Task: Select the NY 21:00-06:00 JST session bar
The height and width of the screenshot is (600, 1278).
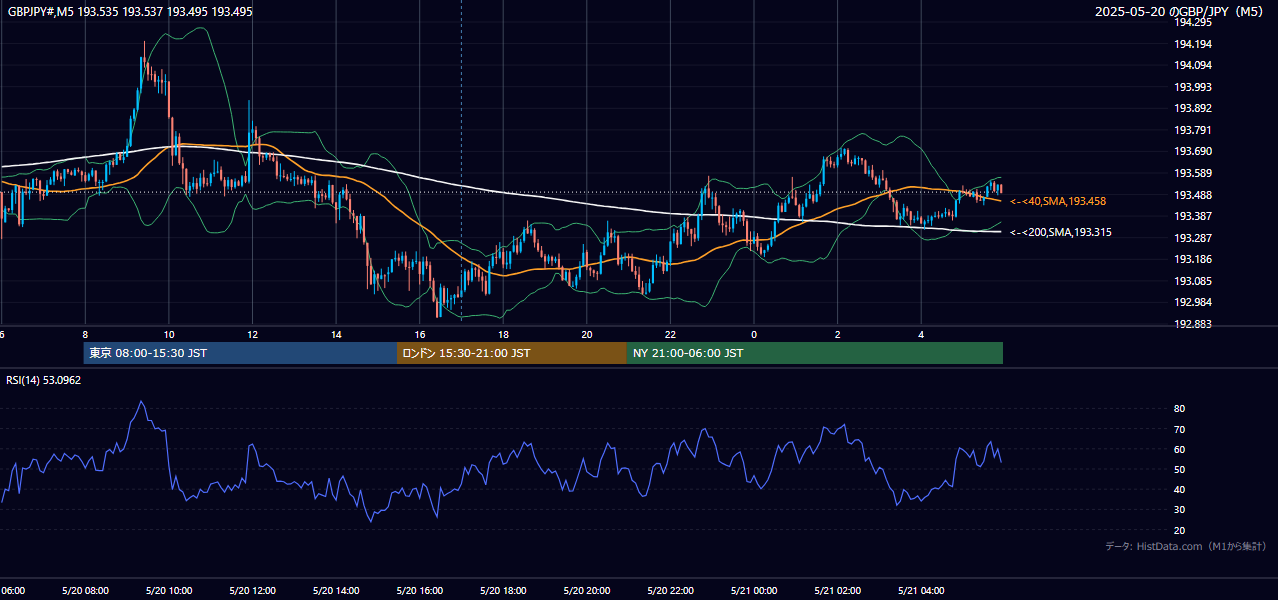Action: click(x=815, y=353)
